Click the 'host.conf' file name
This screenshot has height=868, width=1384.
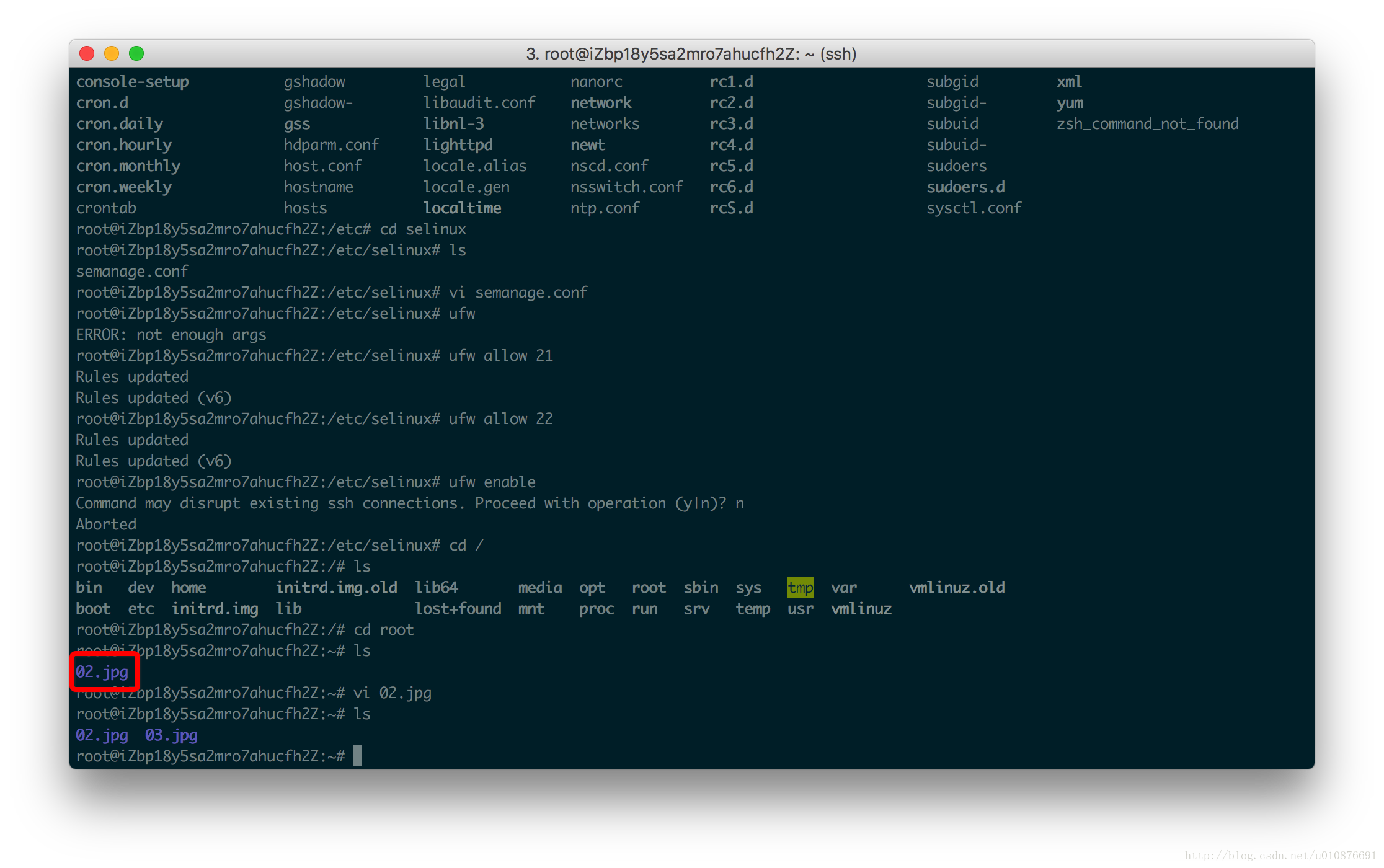coord(323,166)
